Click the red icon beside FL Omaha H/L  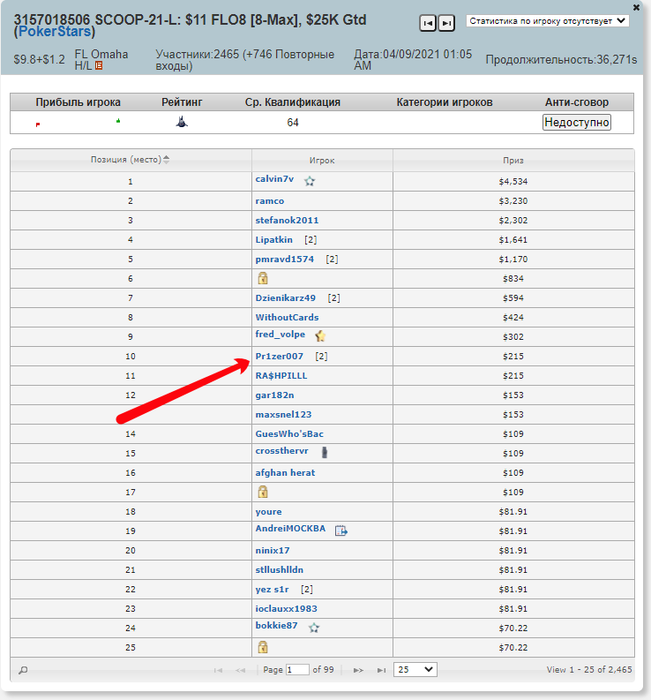(99, 66)
